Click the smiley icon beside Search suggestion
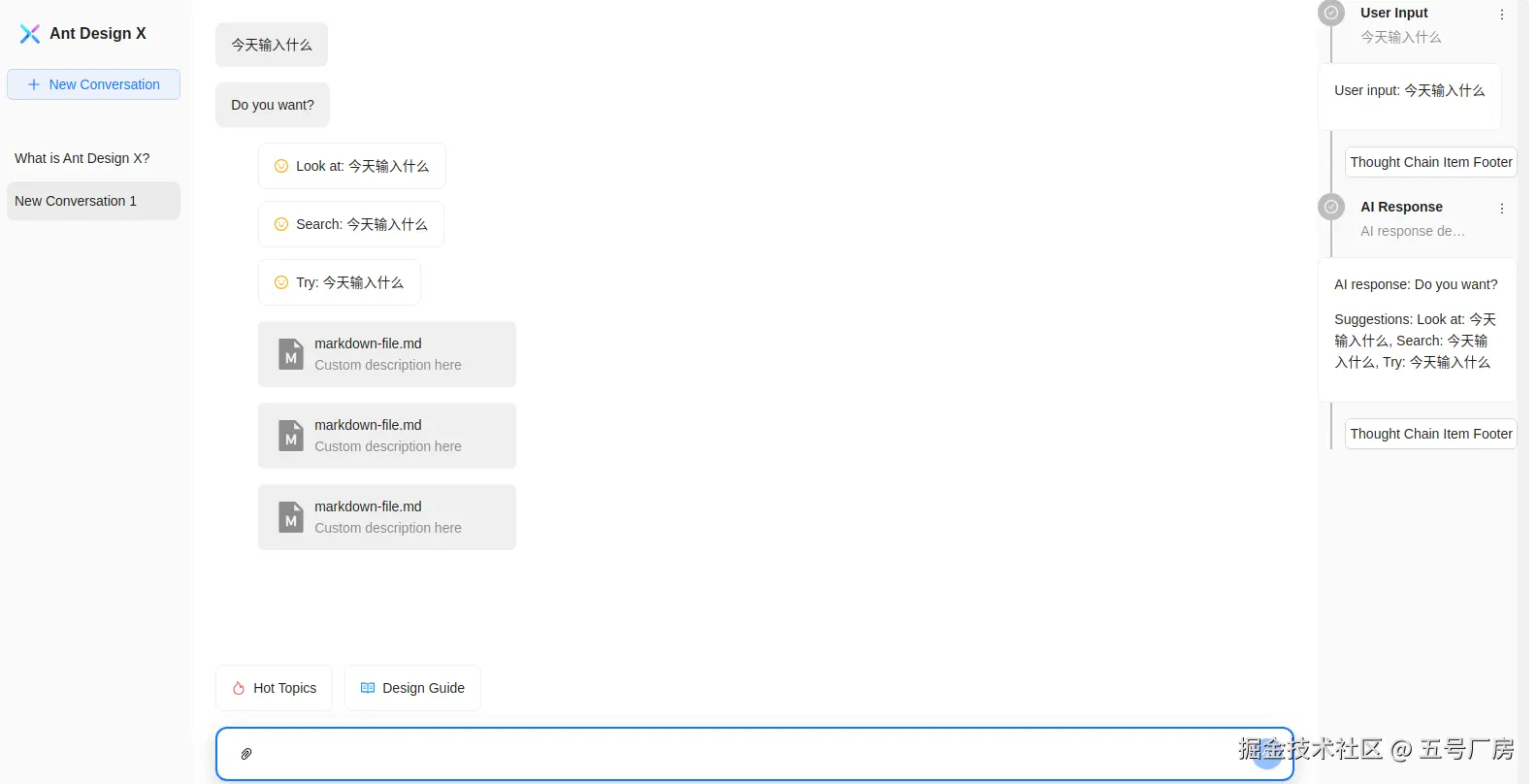Image resolution: width=1537 pixels, height=784 pixels. pos(281,224)
